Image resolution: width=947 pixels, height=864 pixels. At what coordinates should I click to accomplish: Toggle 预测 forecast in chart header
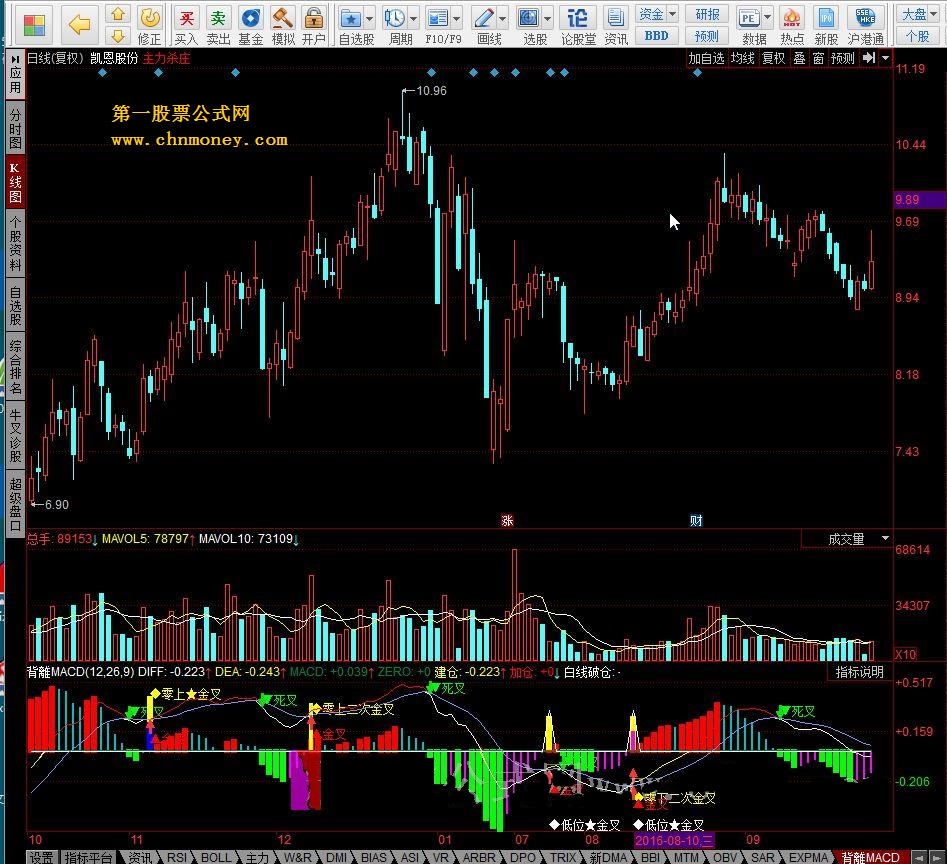point(843,58)
